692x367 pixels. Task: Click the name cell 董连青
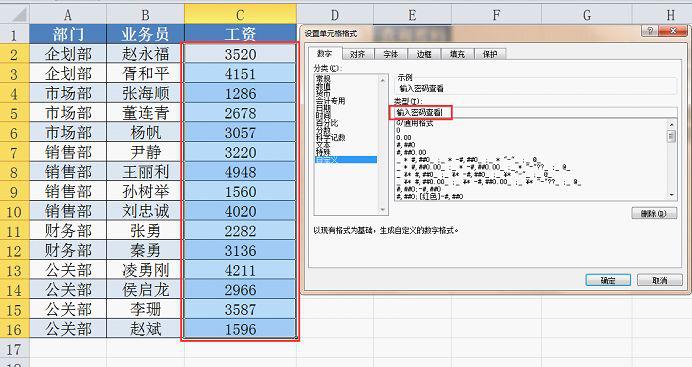click(x=145, y=112)
